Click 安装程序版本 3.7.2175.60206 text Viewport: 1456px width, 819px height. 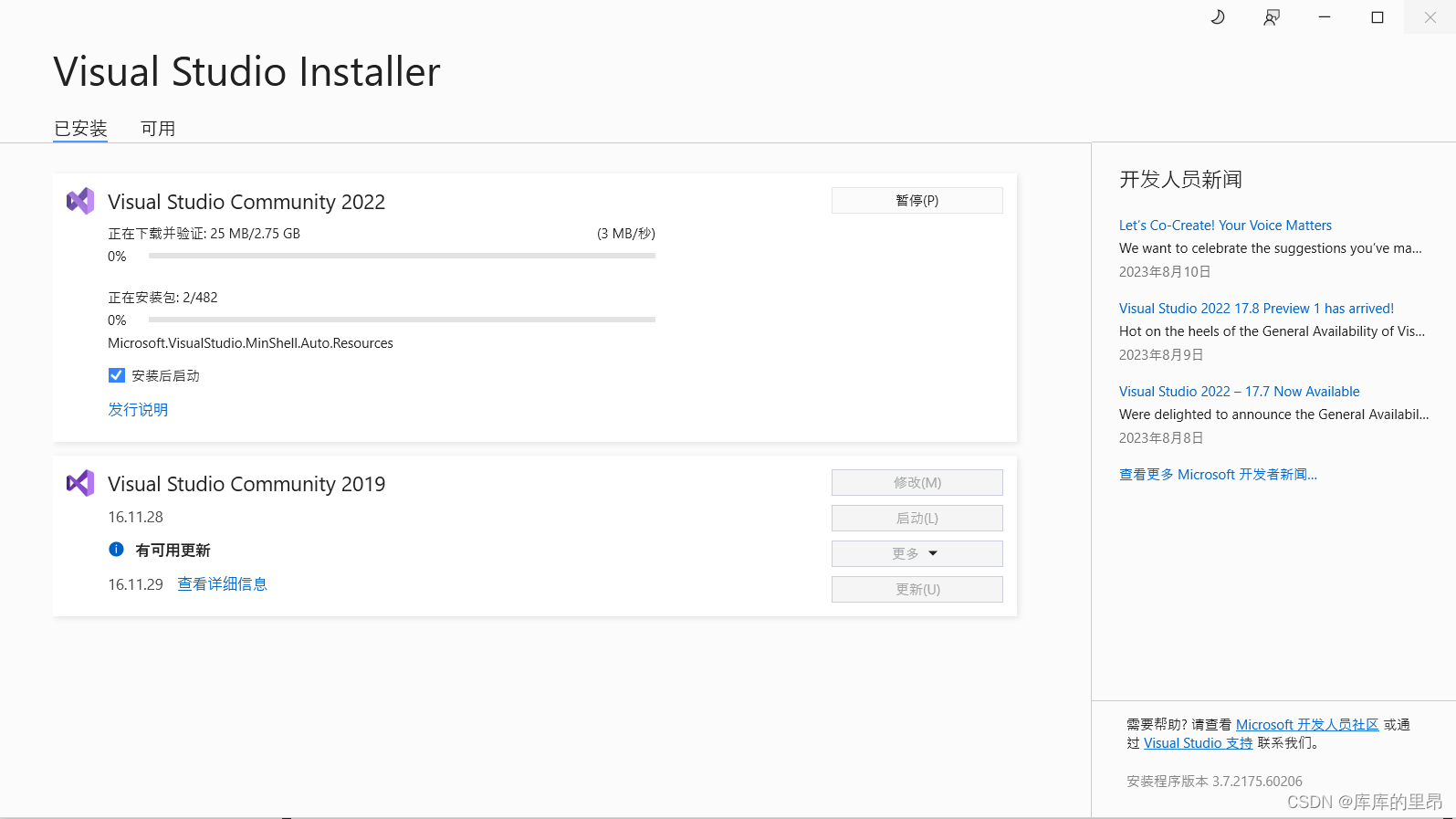pos(1214,782)
